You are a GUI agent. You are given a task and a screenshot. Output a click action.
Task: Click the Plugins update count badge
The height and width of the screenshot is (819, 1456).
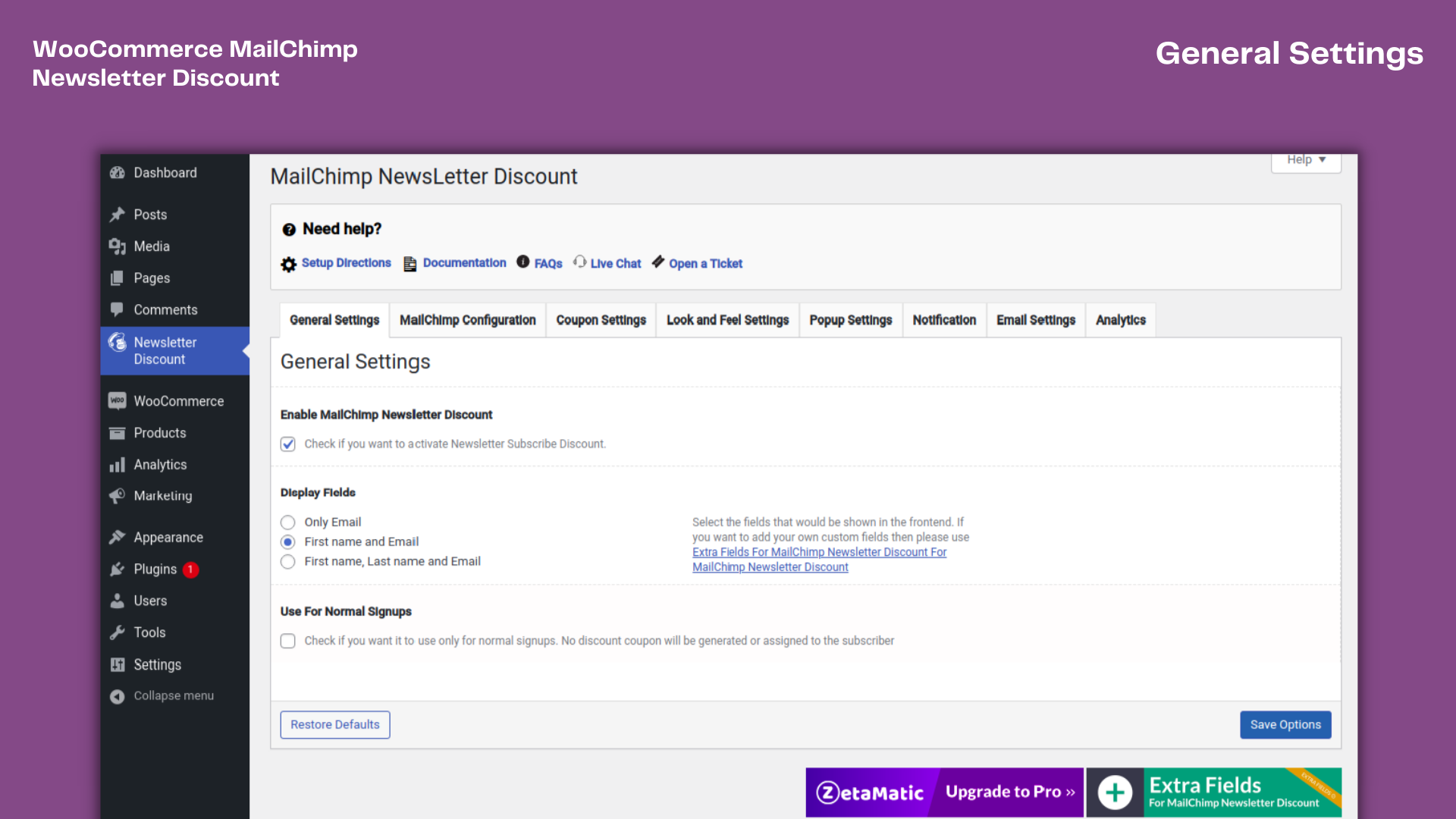tap(191, 570)
